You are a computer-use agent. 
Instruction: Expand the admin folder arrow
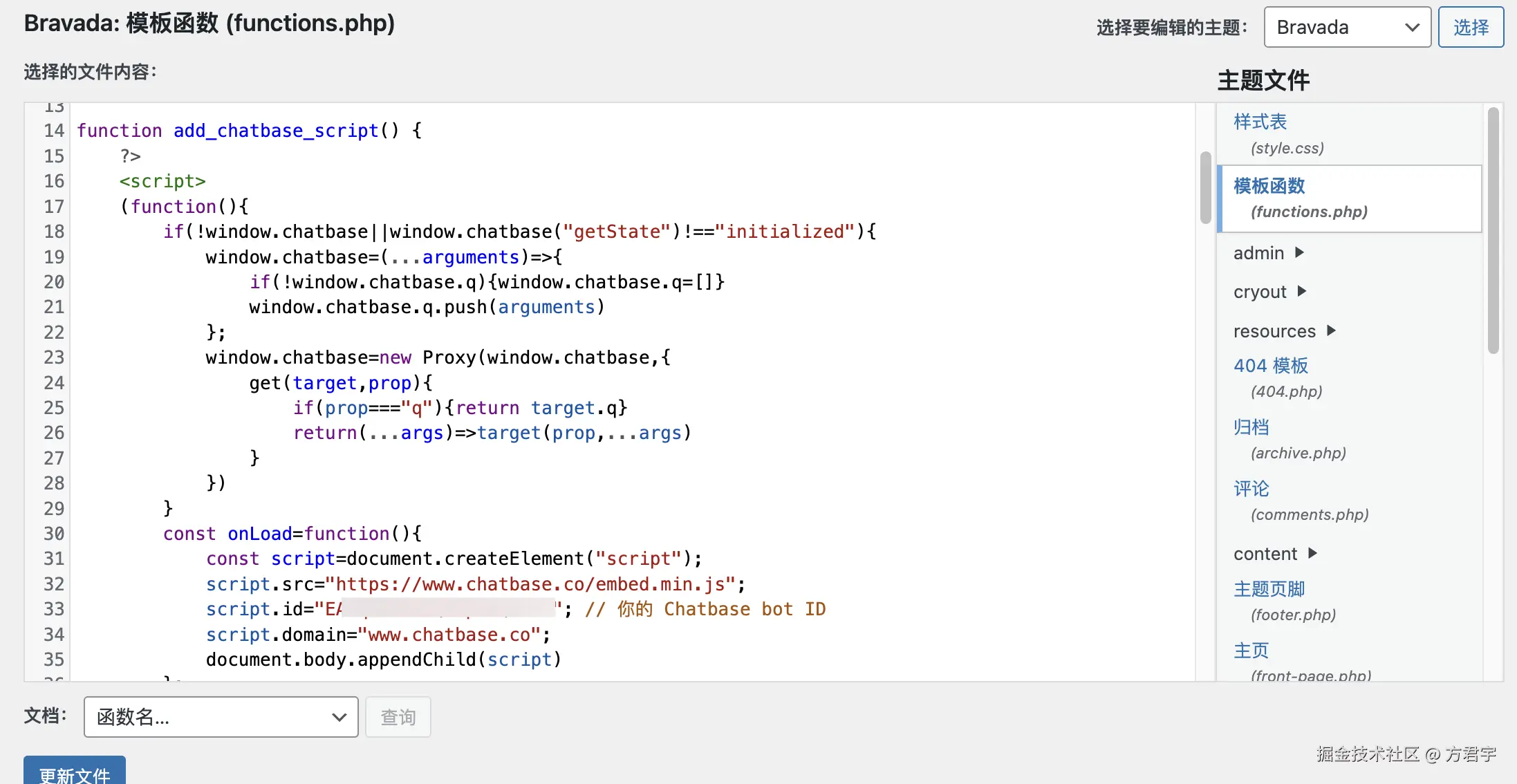[1299, 252]
